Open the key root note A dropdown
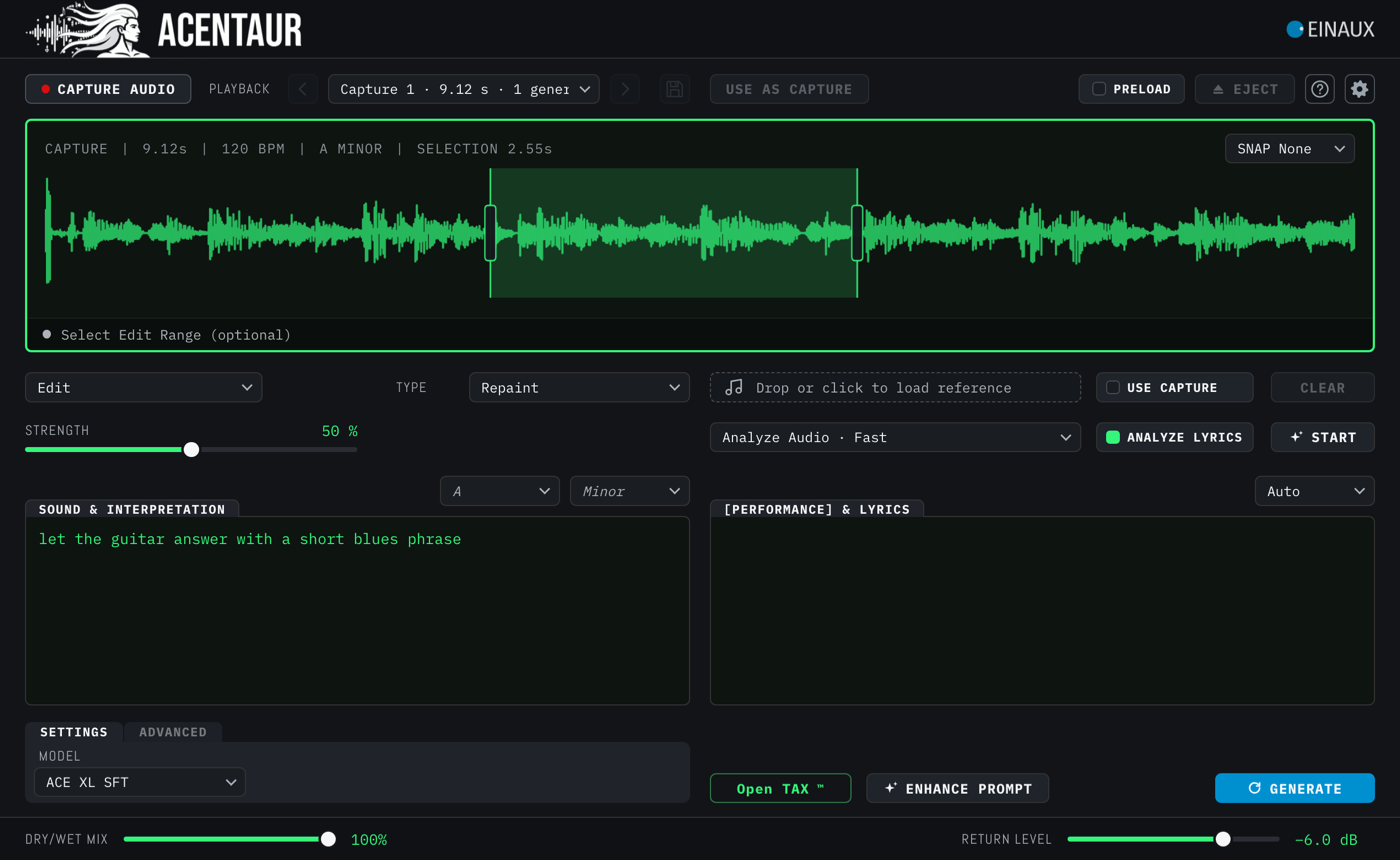 click(x=500, y=491)
